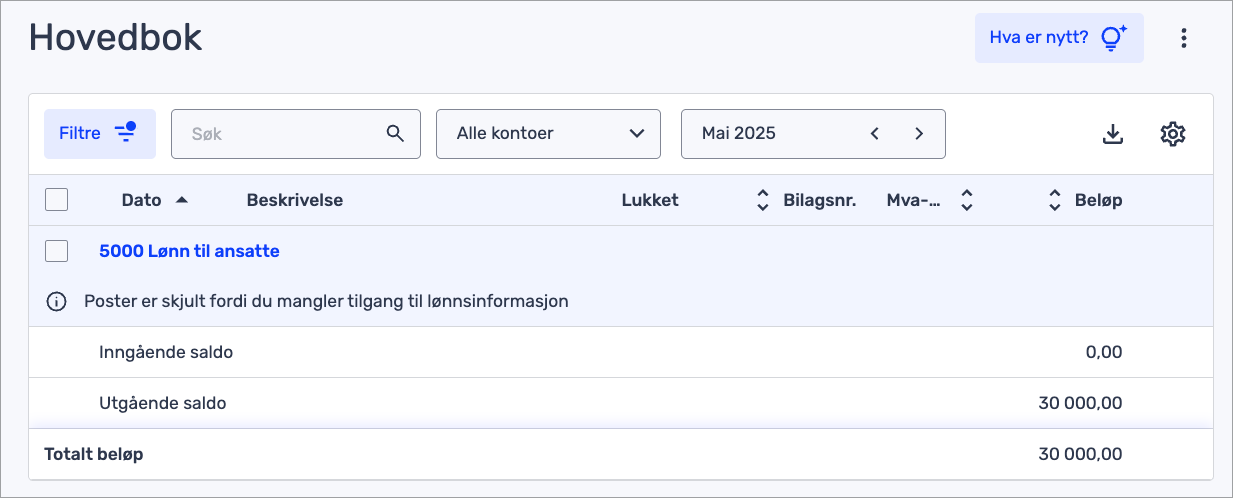1233x498 pixels.
Task: Click the Beskrivelse column header
Action: 295,200
